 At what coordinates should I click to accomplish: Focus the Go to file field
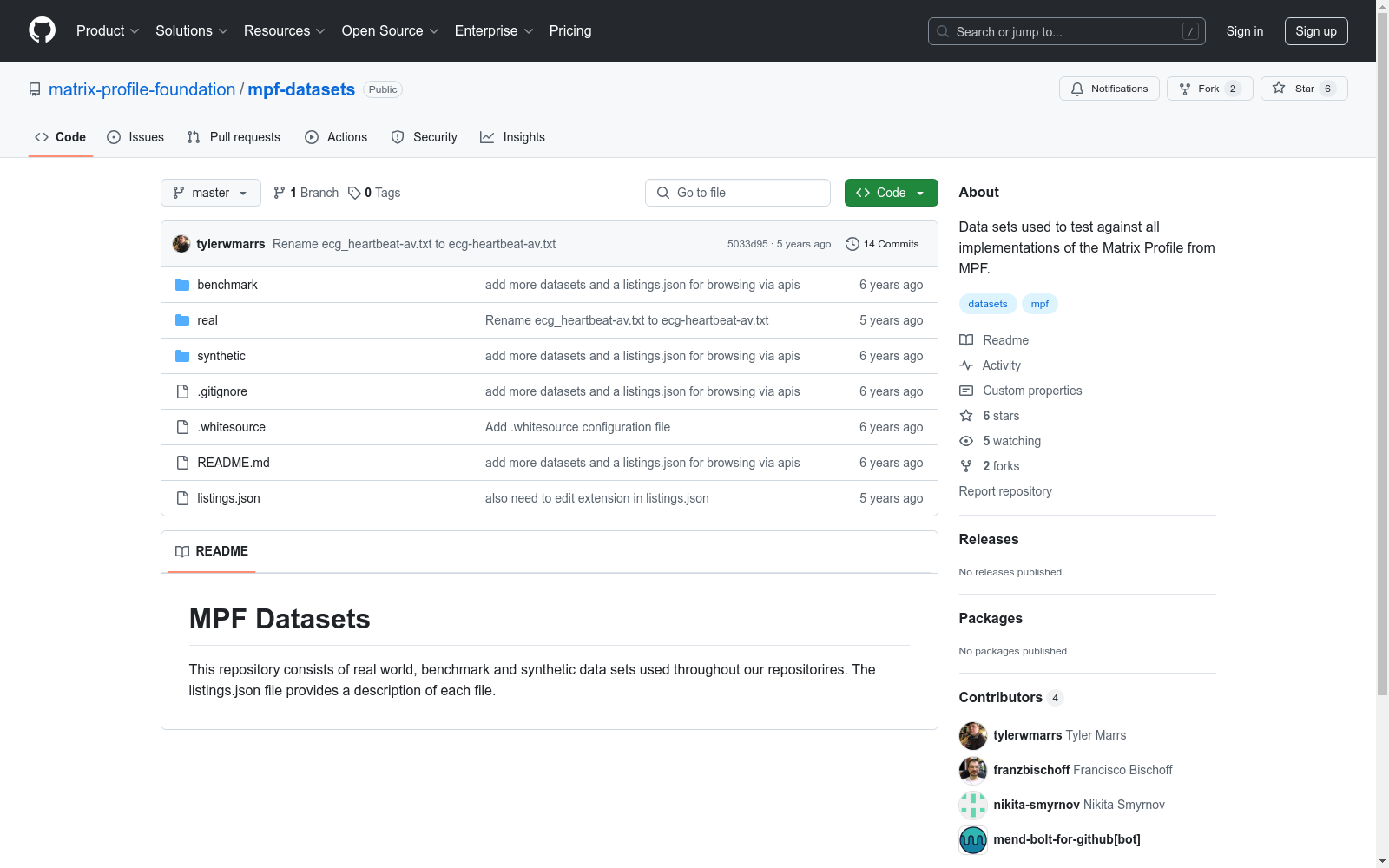738,193
